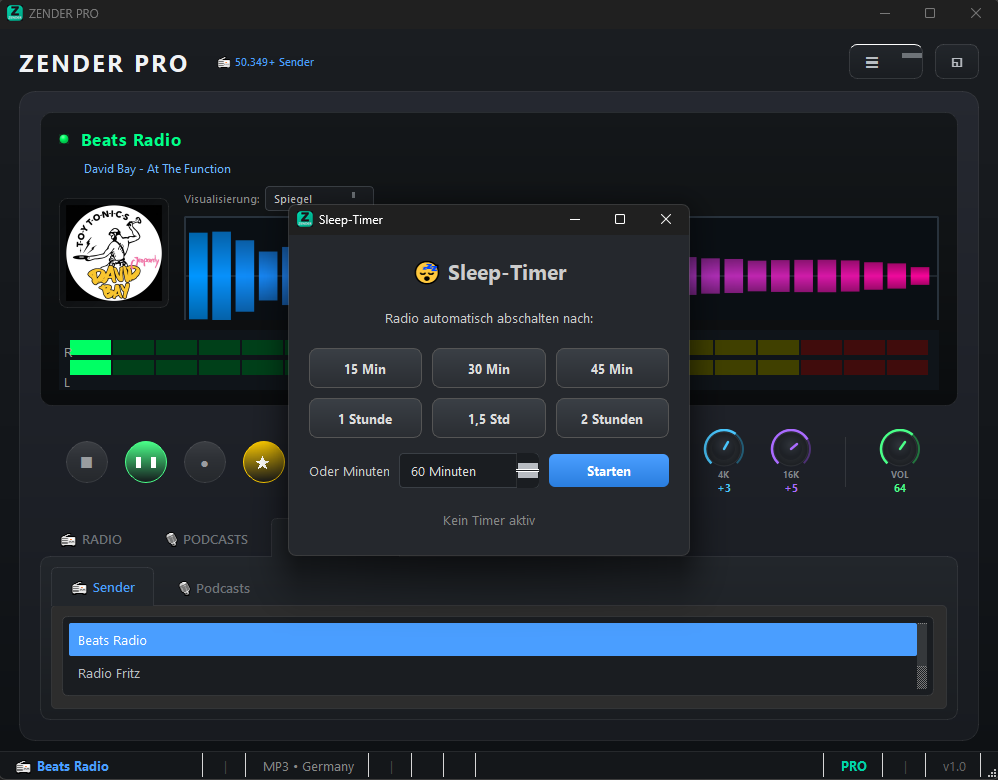Click the VOL volume knob
998x780 pixels.
899,447
